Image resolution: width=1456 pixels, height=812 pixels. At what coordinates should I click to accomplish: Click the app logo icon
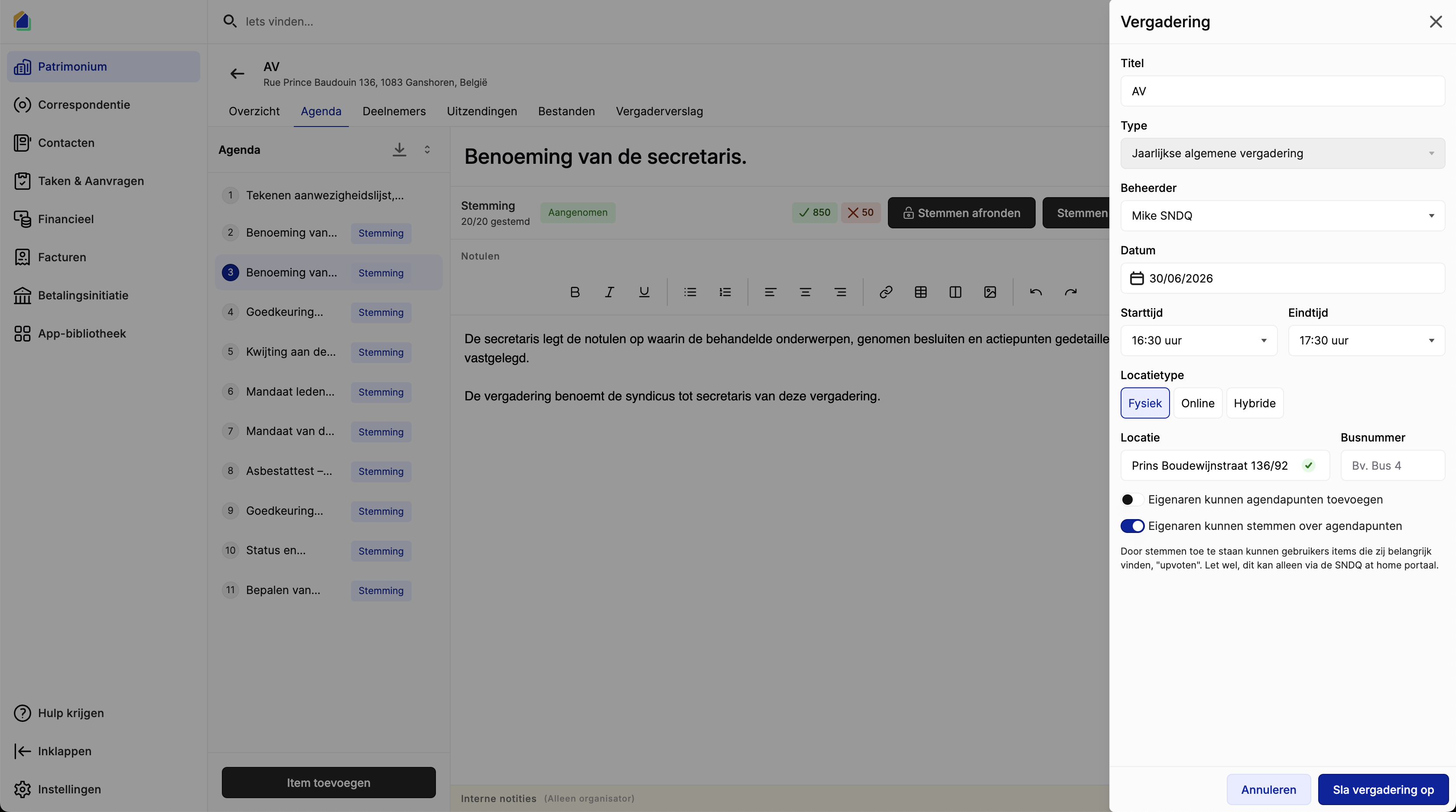coord(22,21)
